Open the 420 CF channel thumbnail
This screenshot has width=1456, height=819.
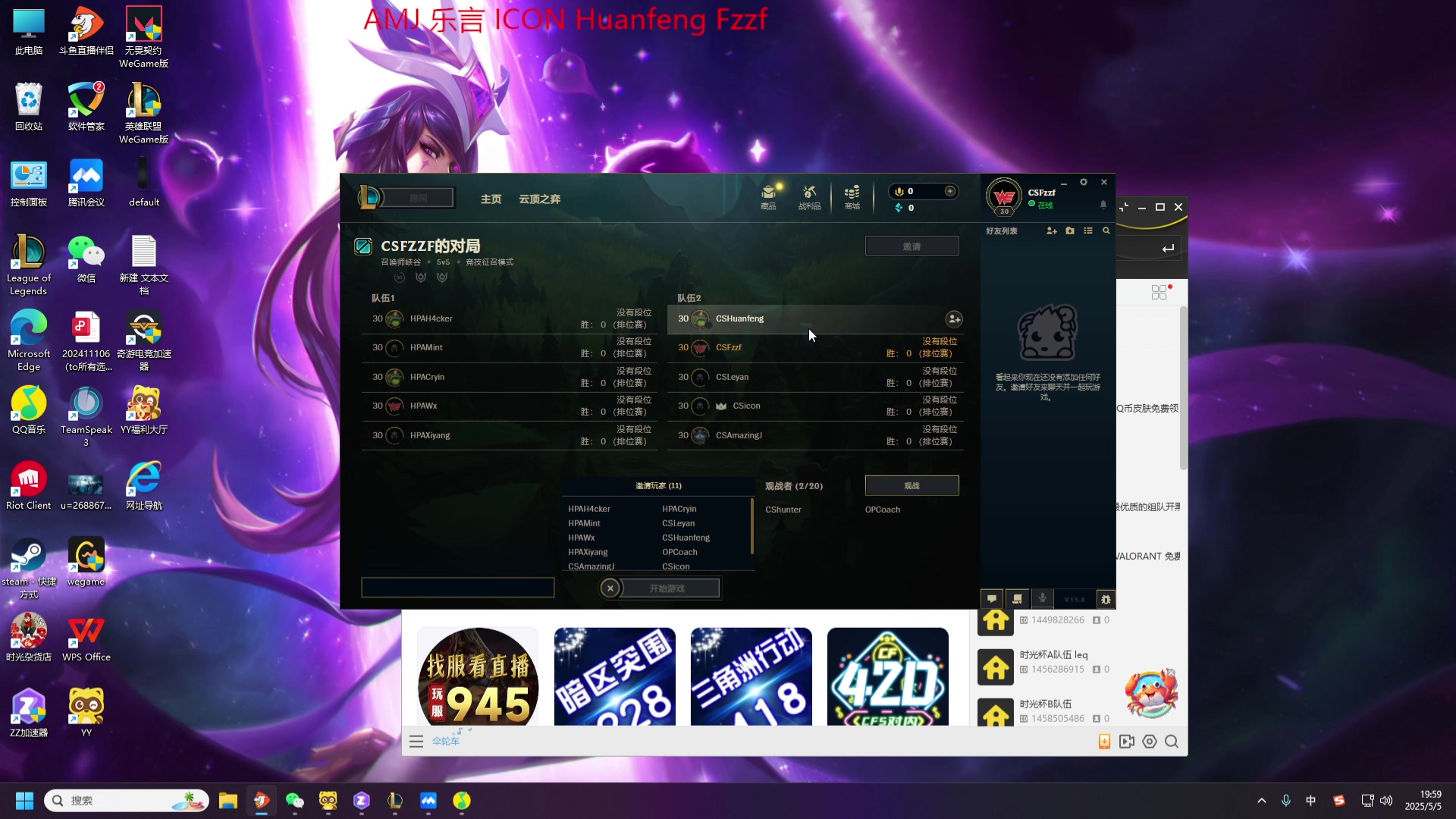click(x=887, y=676)
